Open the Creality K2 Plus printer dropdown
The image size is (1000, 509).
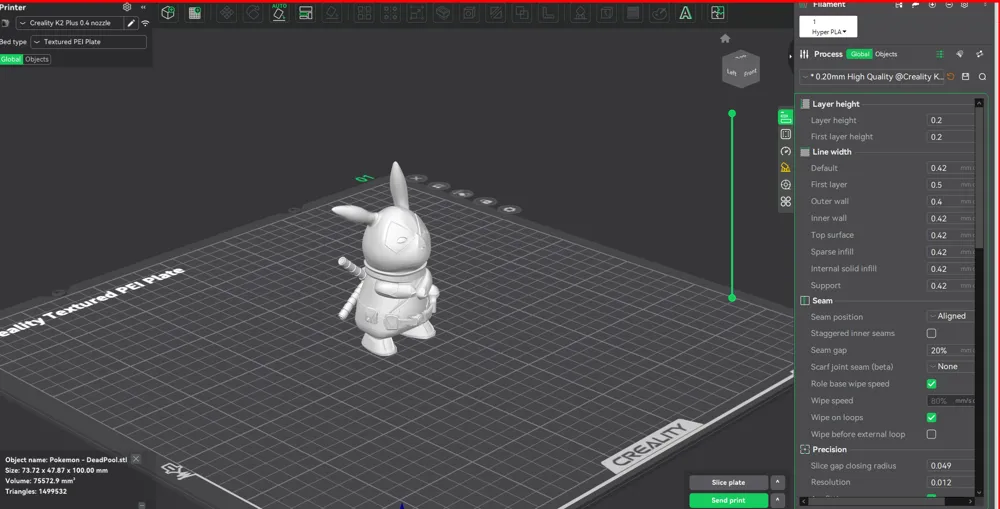68,23
